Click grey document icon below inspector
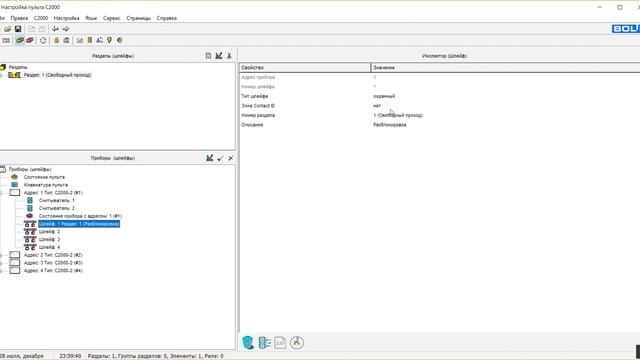This screenshot has height=360, width=640. 280,342
